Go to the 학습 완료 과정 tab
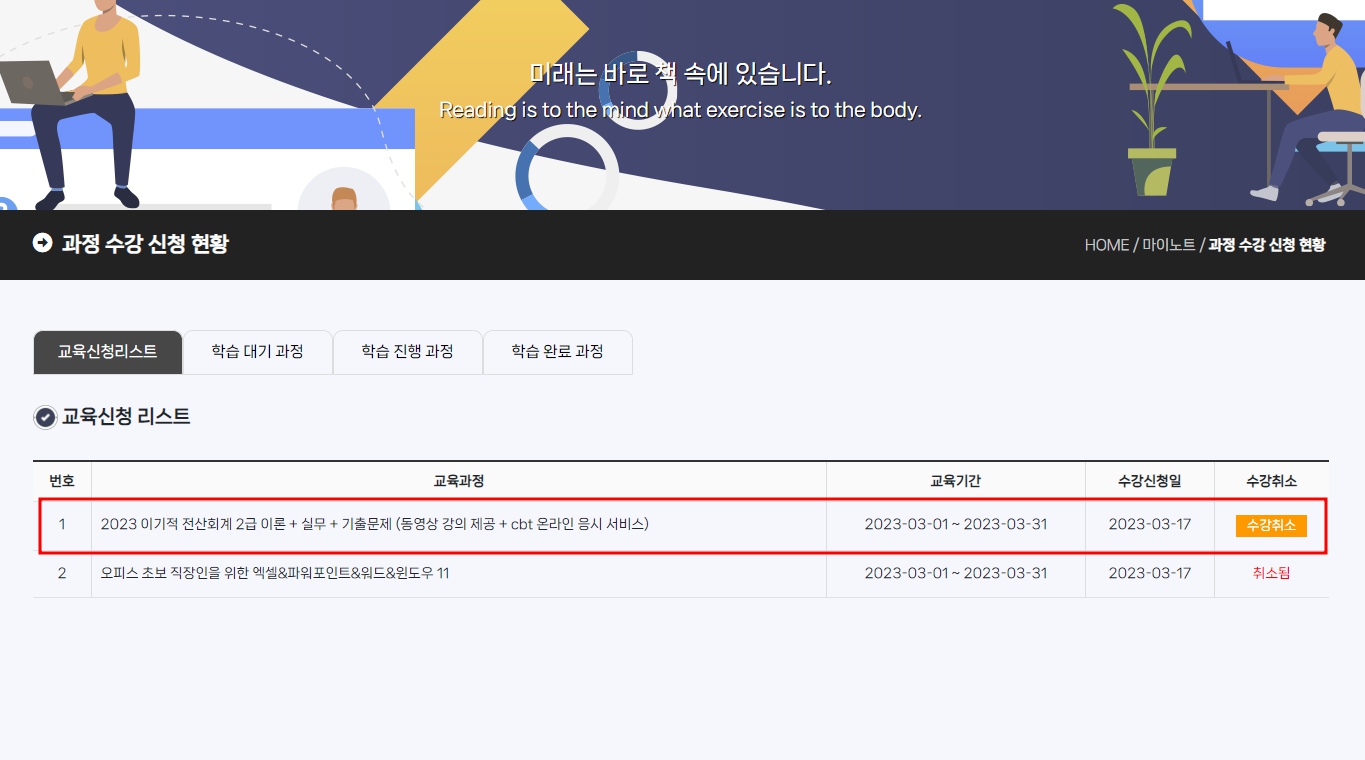The height and width of the screenshot is (760, 1365). [557, 352]
